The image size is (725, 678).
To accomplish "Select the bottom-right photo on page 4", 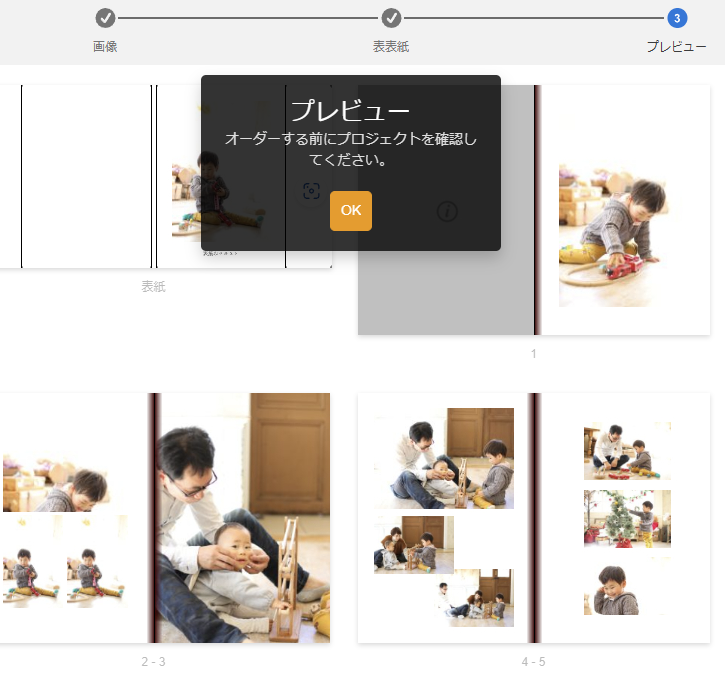I will 474,598.
